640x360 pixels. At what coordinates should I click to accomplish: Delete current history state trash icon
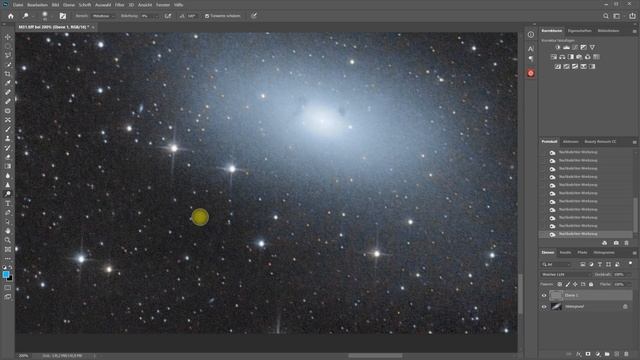coord(627,243)
